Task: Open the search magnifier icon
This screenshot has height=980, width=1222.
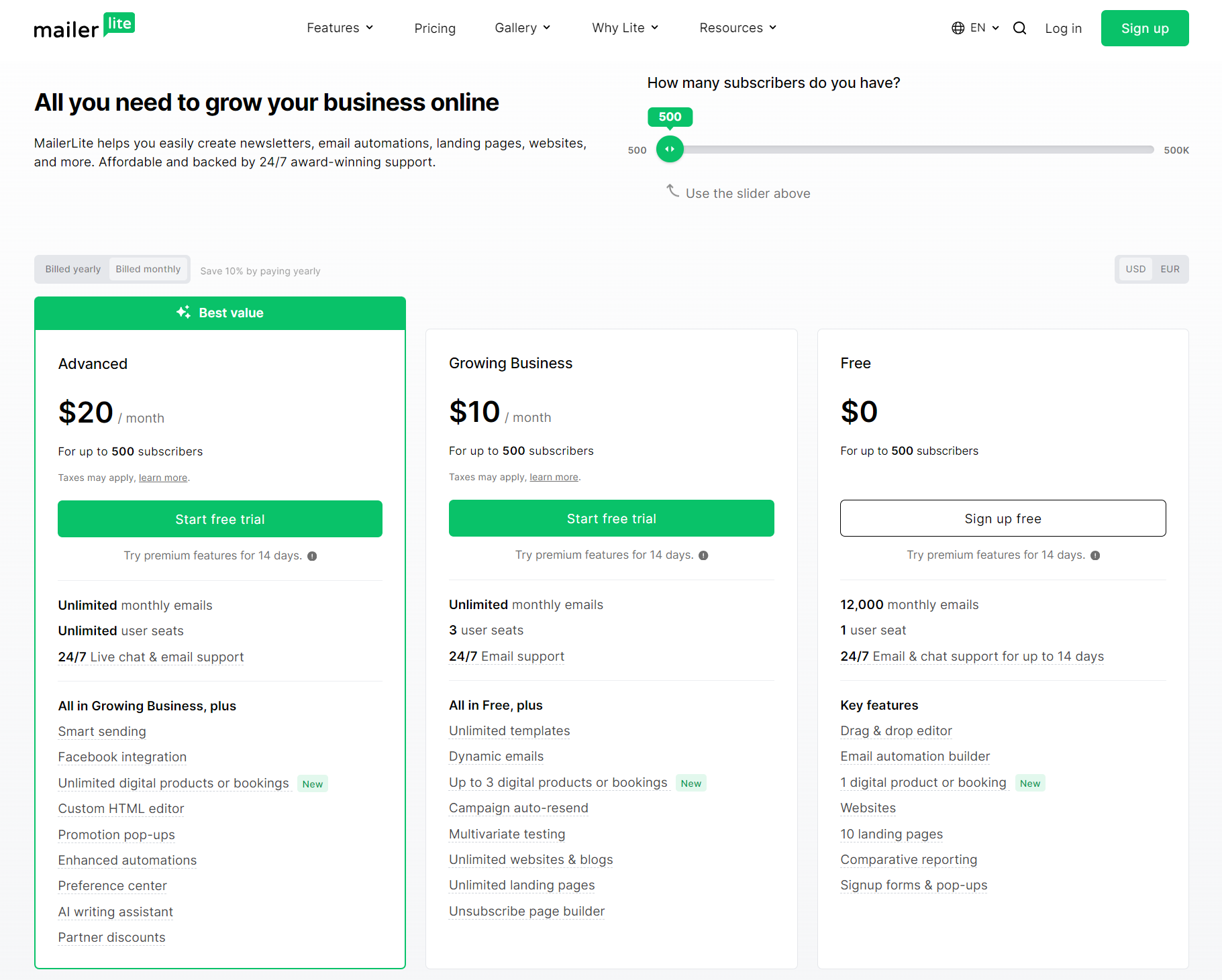Action: (1019, 28)
